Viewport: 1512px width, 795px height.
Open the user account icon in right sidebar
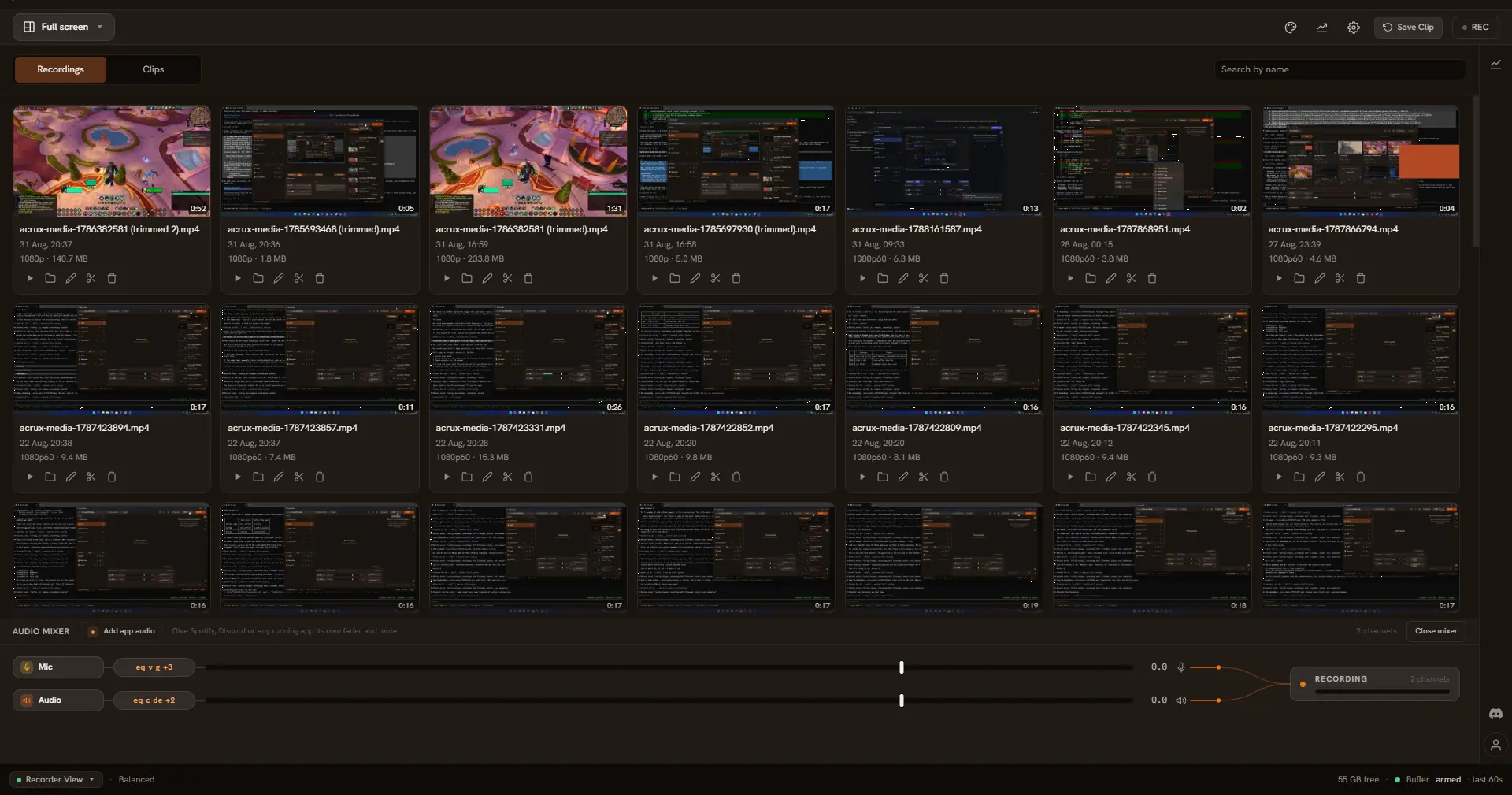point(1495,745)
